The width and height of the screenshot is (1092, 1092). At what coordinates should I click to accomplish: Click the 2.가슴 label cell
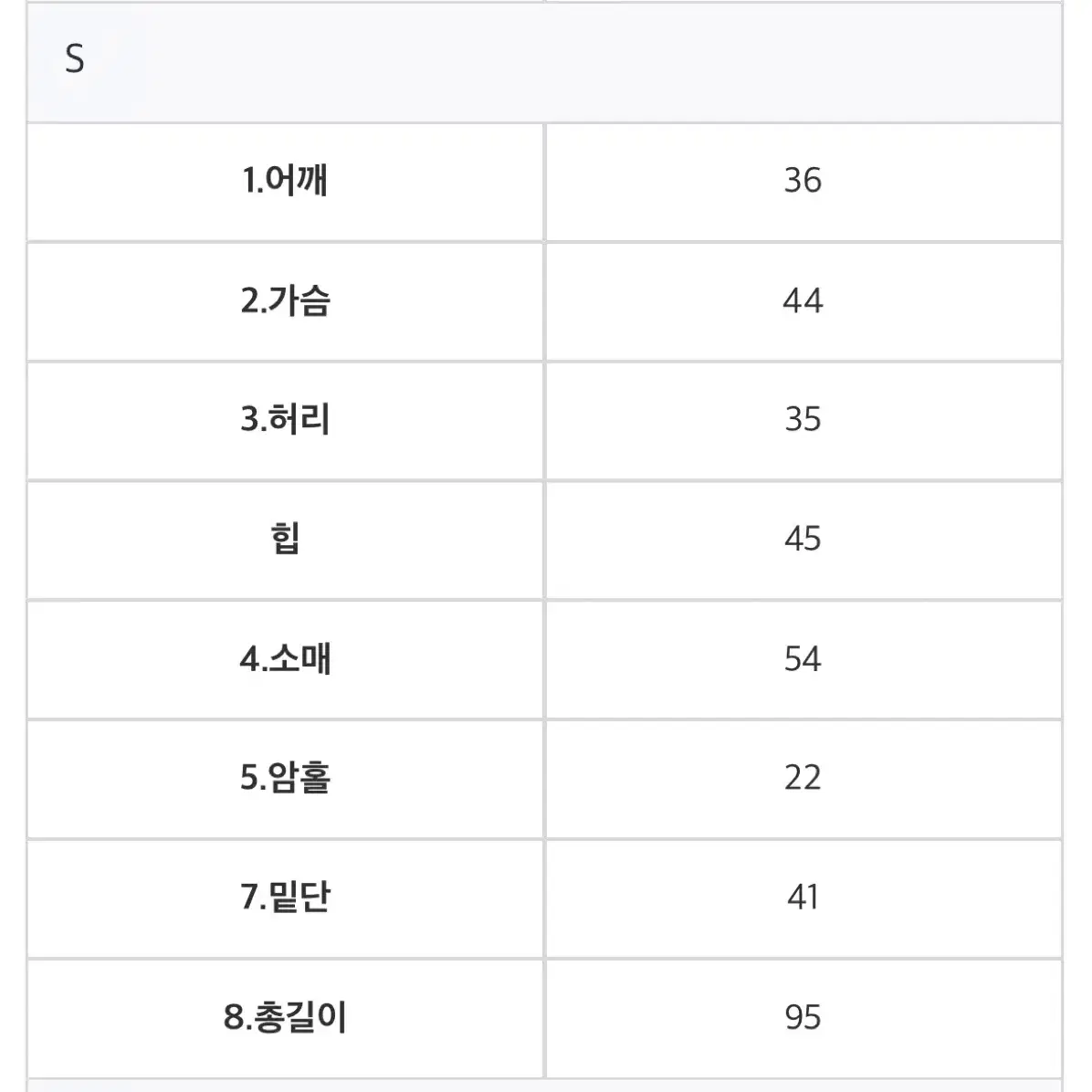(x=285, y=301)
